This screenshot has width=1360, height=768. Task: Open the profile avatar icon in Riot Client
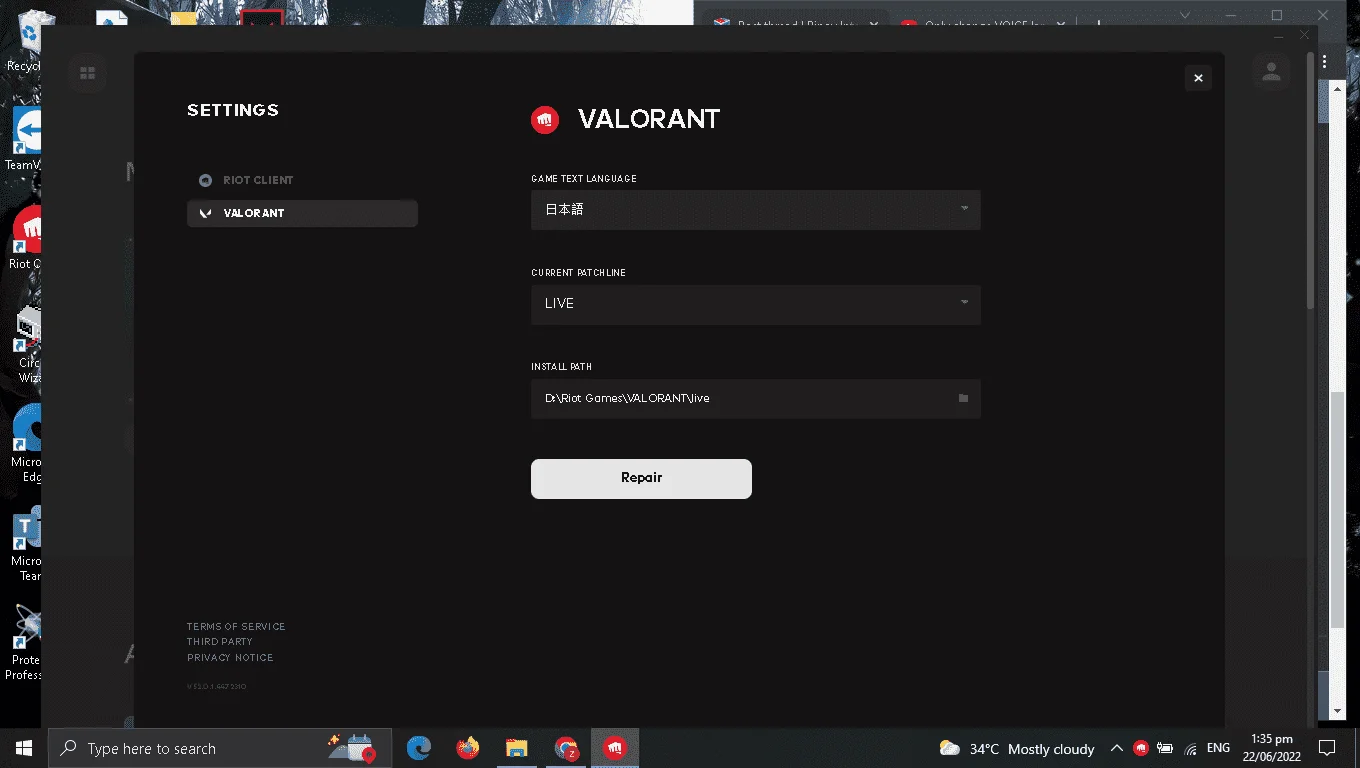[x=1271, y=72]
